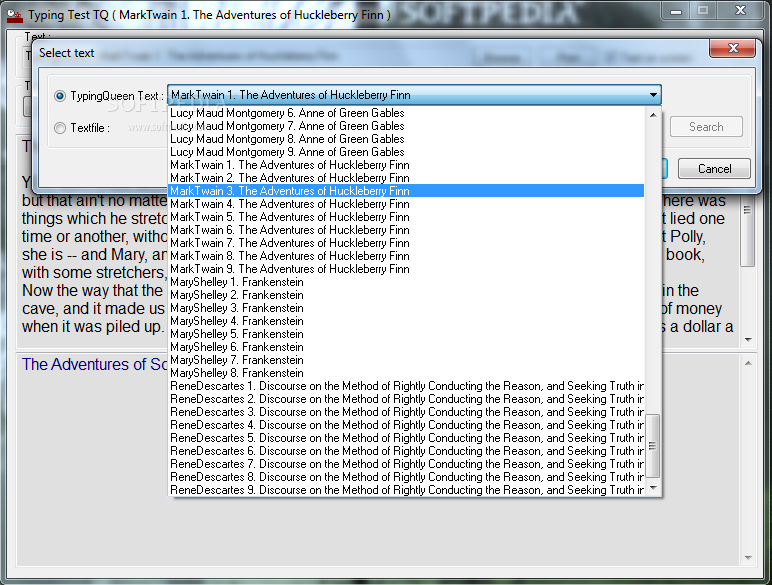Select MaryShelley 2. Frankenstein

[406, 295]
